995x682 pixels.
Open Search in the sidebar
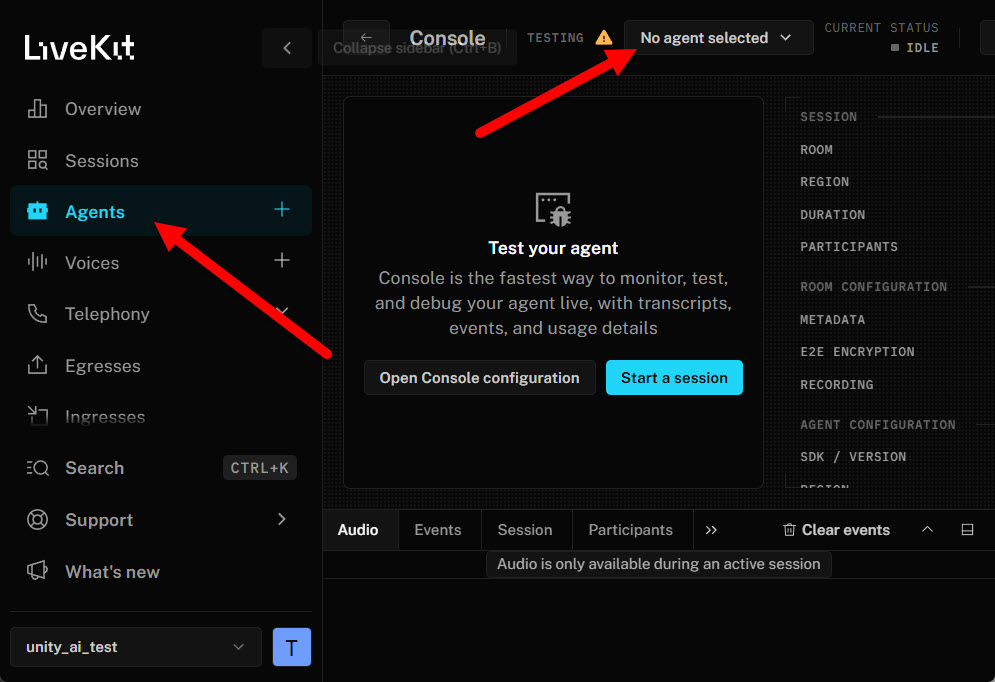pos(161,468)
